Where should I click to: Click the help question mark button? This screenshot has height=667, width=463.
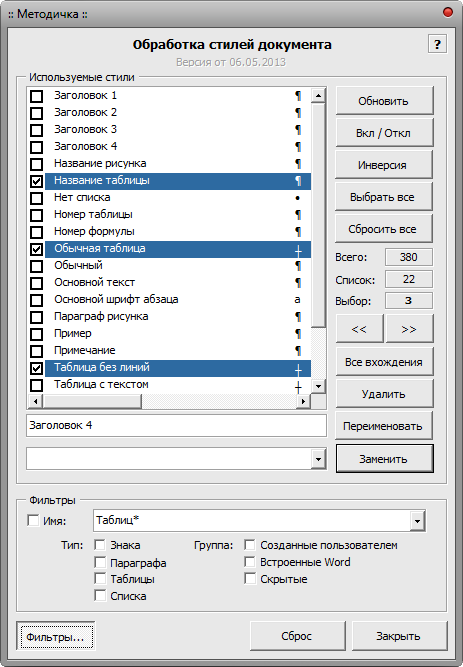(437, 44)
